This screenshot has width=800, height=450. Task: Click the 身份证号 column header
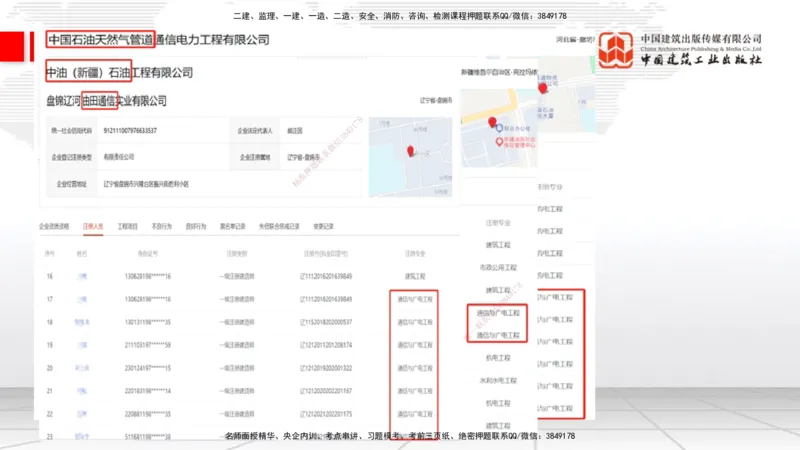coord(147,253)
